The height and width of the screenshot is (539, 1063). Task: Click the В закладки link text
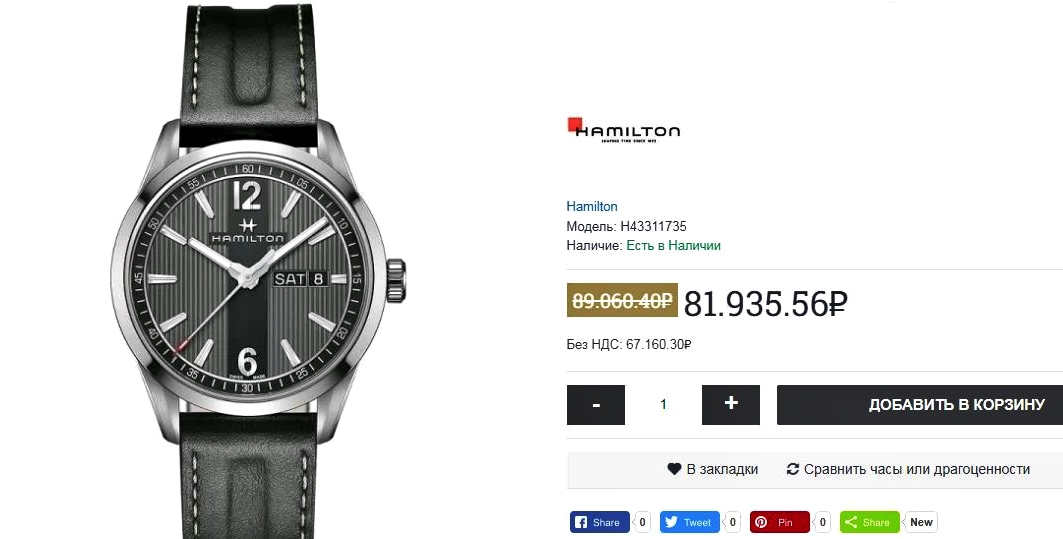[722, 469]
